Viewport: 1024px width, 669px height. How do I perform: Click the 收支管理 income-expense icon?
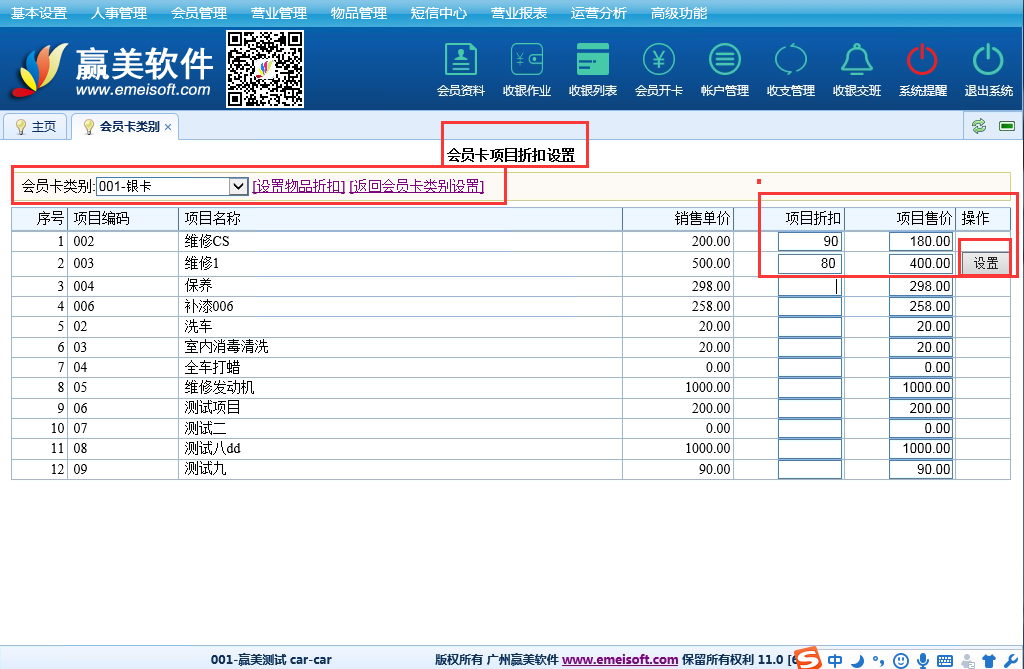click(790, 62)
